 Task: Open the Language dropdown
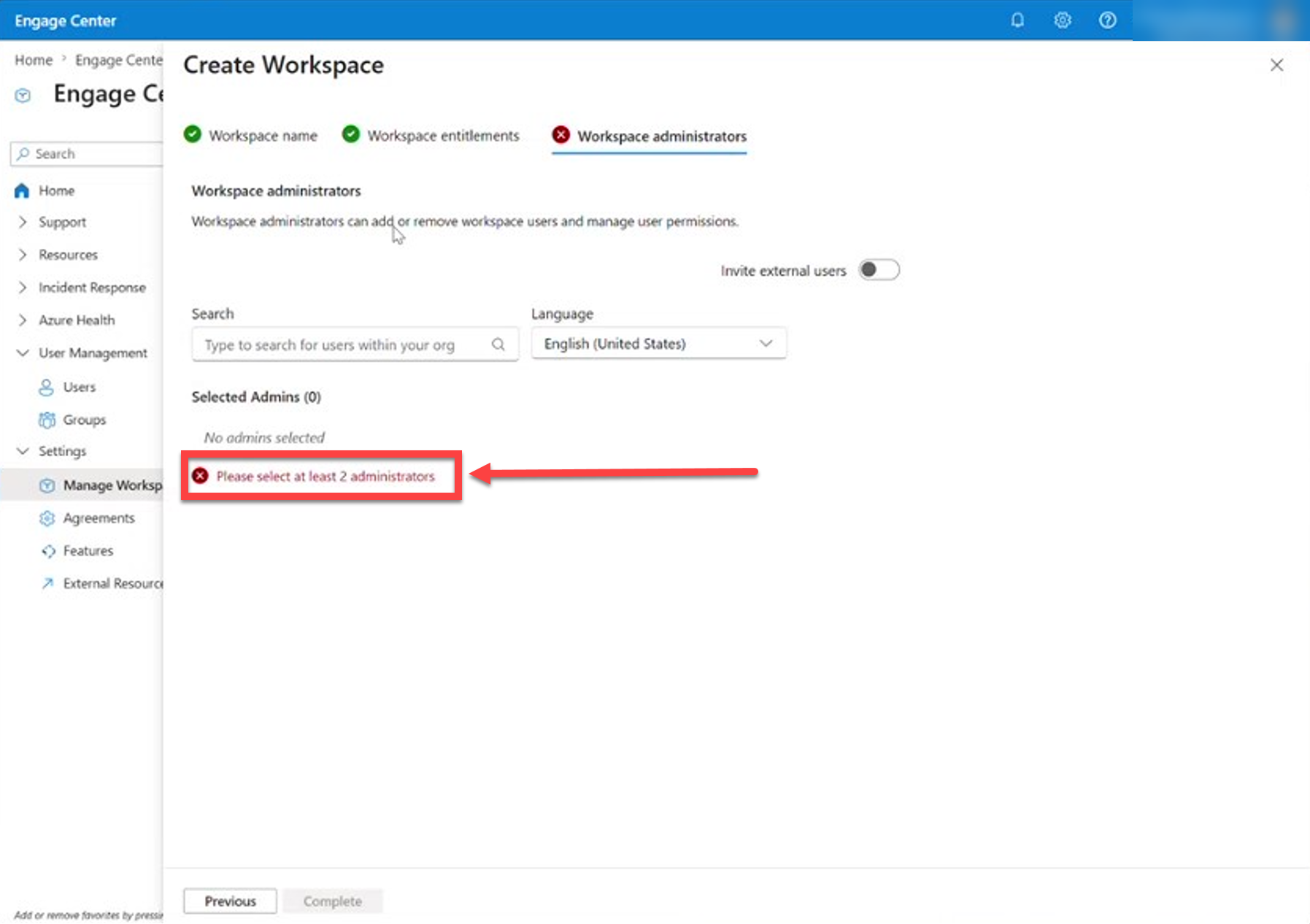tap(659, 343)
